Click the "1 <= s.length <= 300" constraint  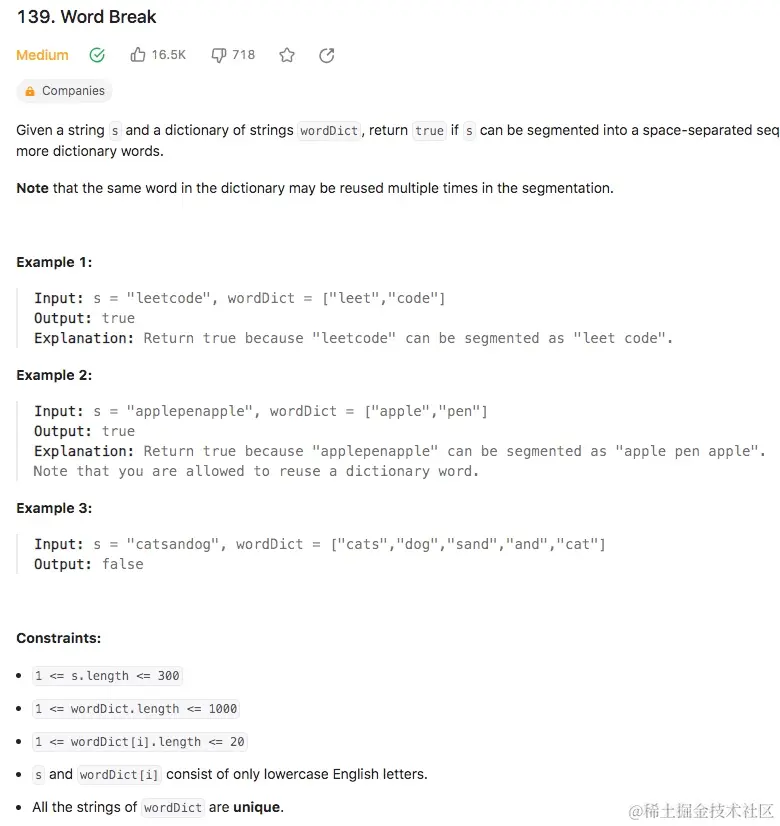[x=107, y=676]
